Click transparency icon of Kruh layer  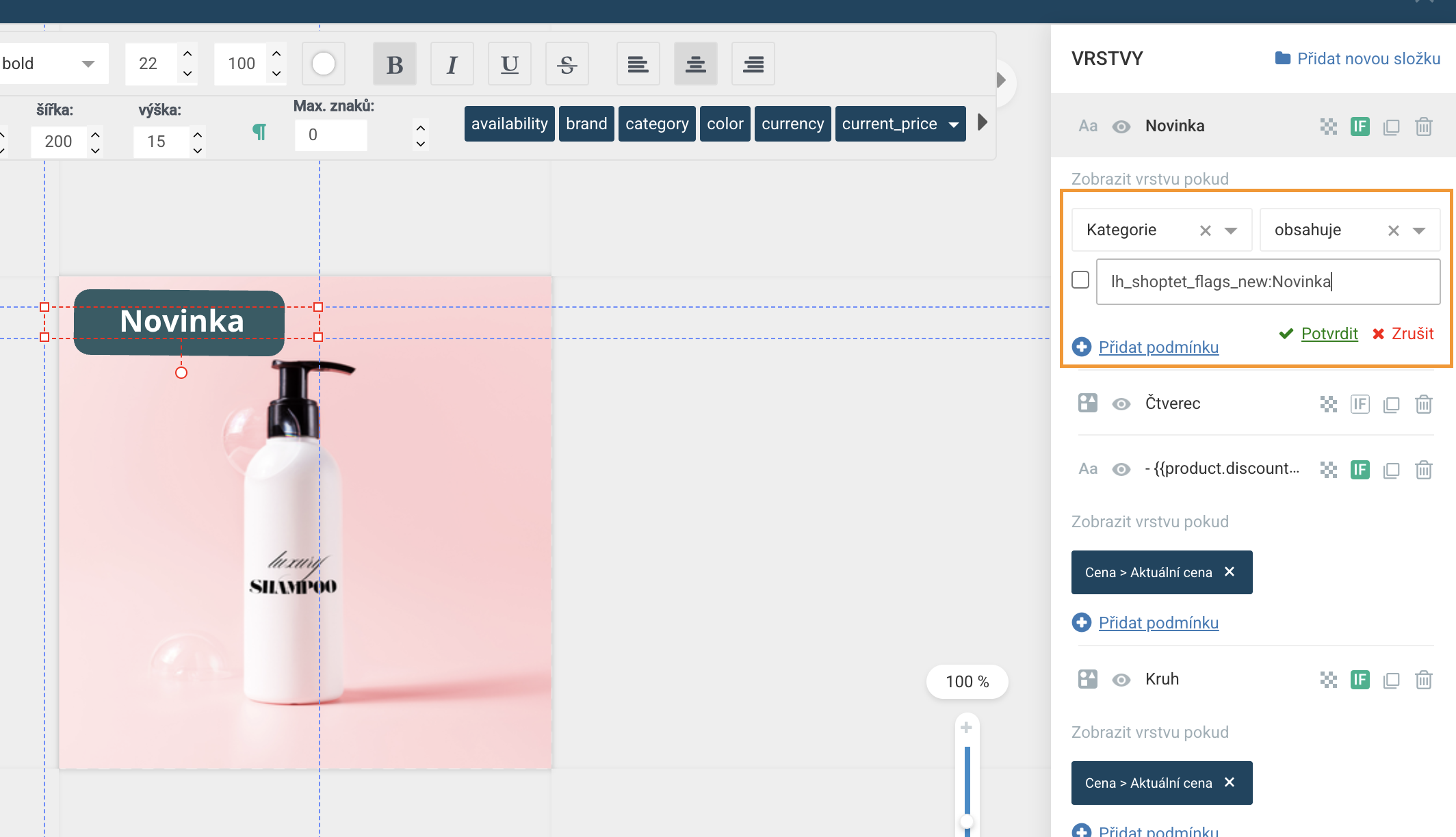pos(1328,680)
